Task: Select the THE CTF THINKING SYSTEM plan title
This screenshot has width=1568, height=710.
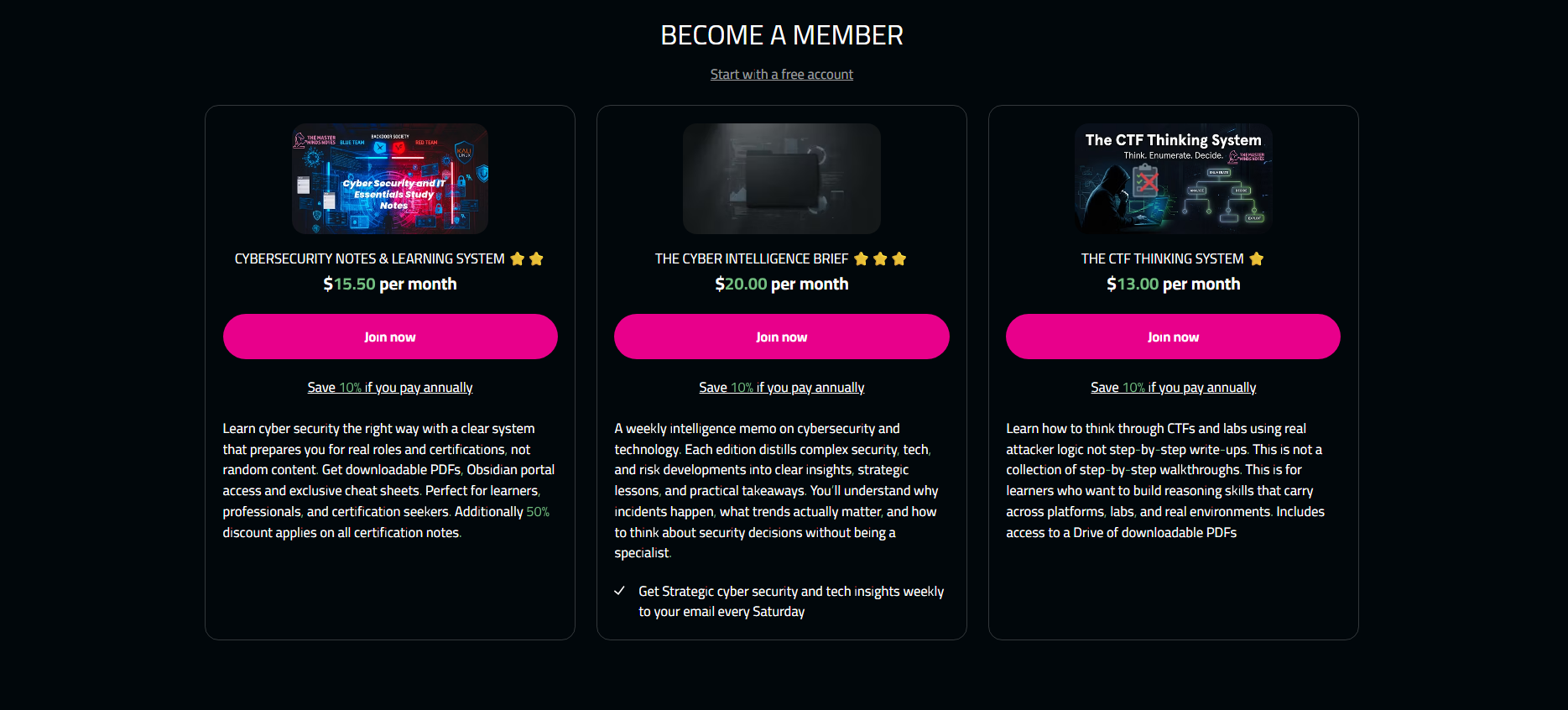Action: [x=1162, y=258]
